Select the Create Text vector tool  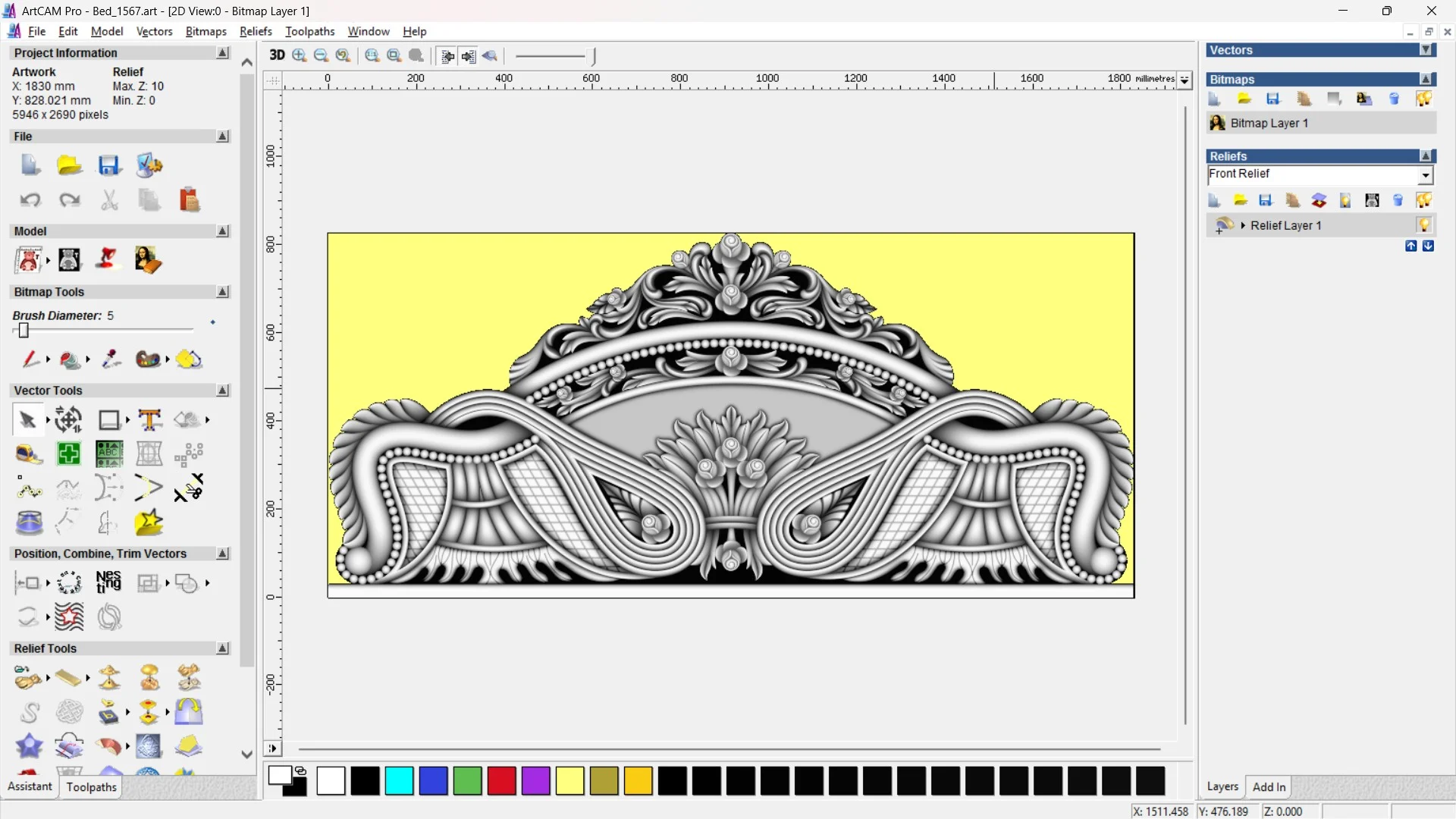(149, 419)
